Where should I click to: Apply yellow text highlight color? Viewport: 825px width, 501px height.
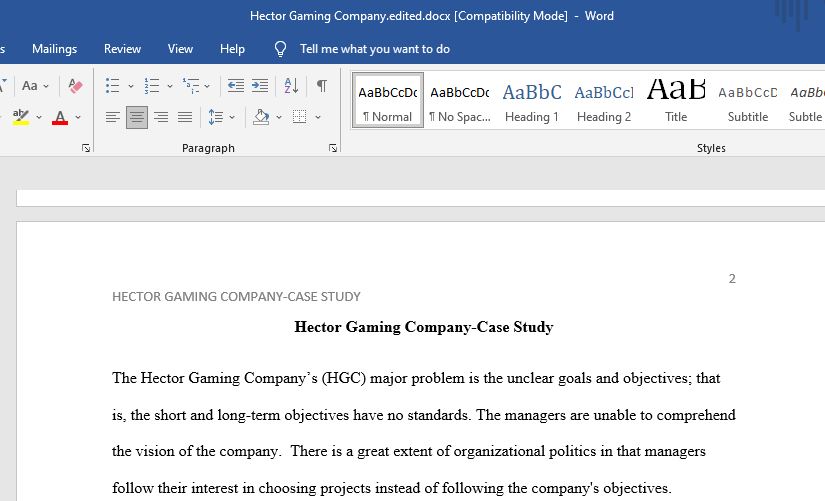coord(21,117)
